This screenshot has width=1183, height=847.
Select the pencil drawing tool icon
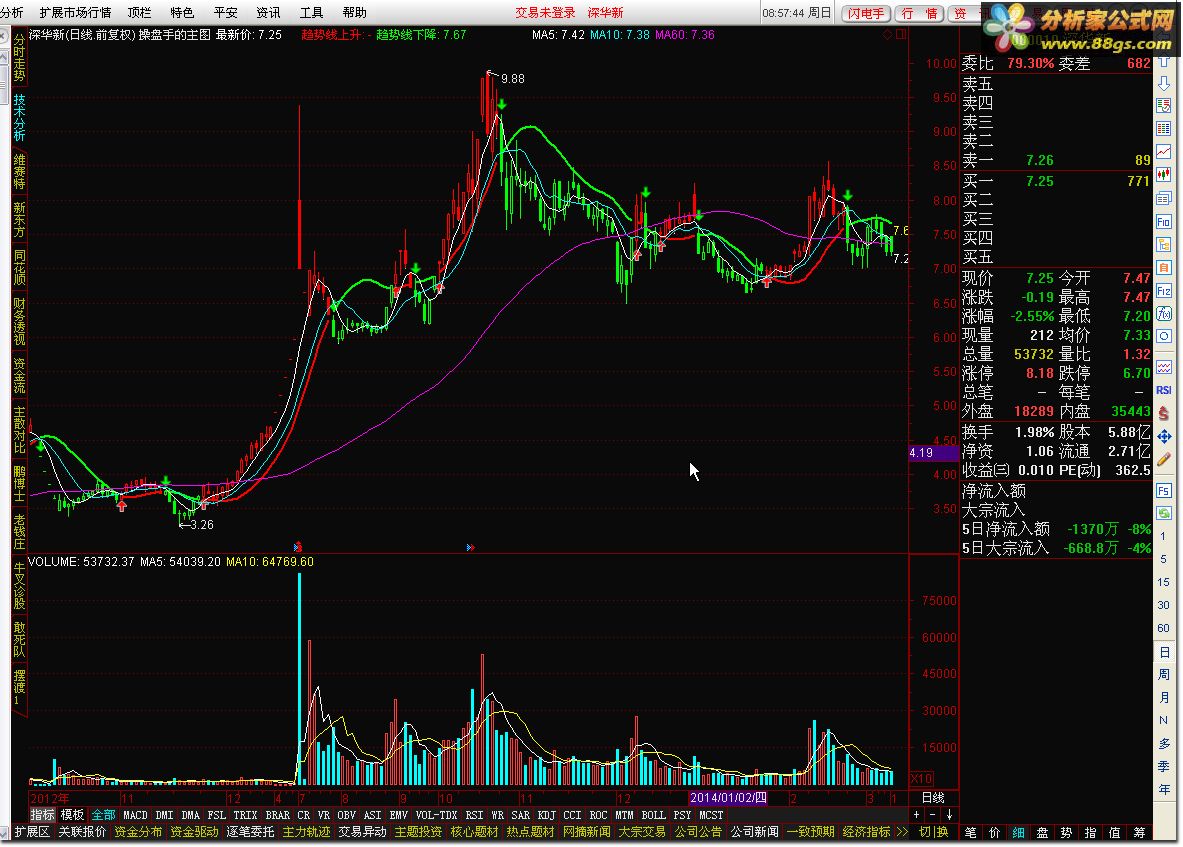click(1163, 459)
